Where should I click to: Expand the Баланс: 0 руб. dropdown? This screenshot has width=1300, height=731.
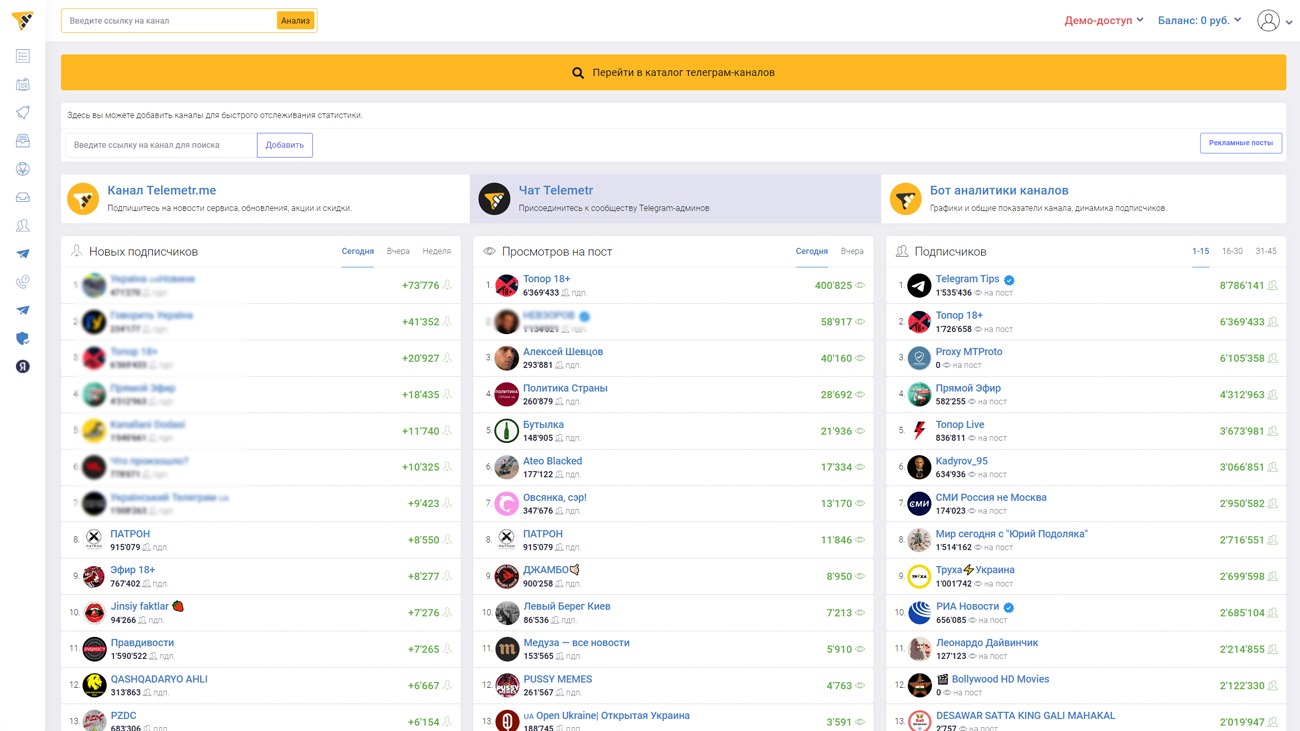click(x=1199, y=20)
